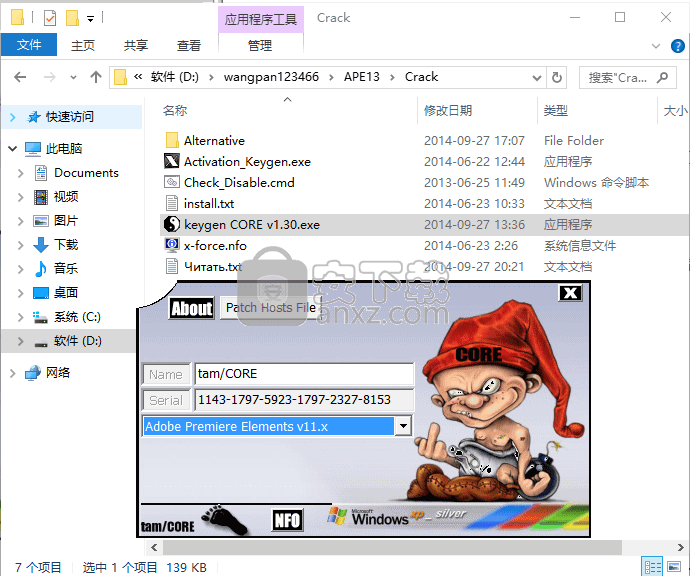This screenshot has height=576, width=690.
Task: Expand the address bar history dropdown
Action: pyautogui.click(x=536, y=77)
